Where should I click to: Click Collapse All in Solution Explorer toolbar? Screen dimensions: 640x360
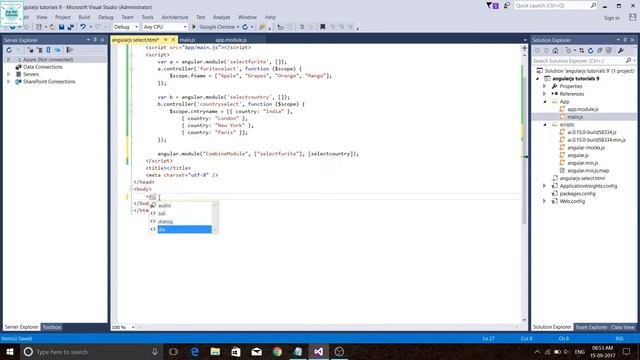[600, 51]
